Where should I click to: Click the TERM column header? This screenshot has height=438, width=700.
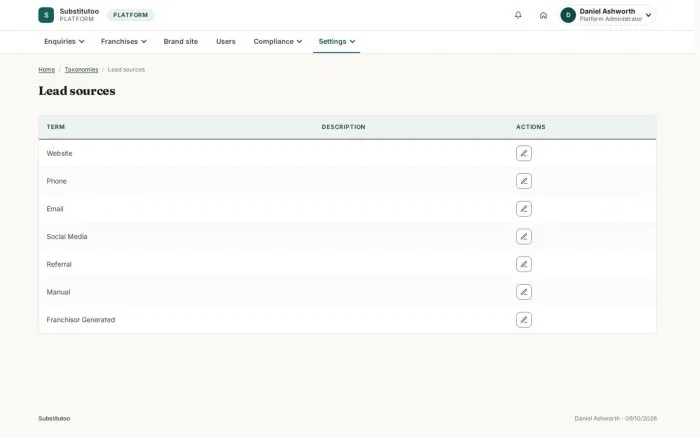[x=56, y=127]
